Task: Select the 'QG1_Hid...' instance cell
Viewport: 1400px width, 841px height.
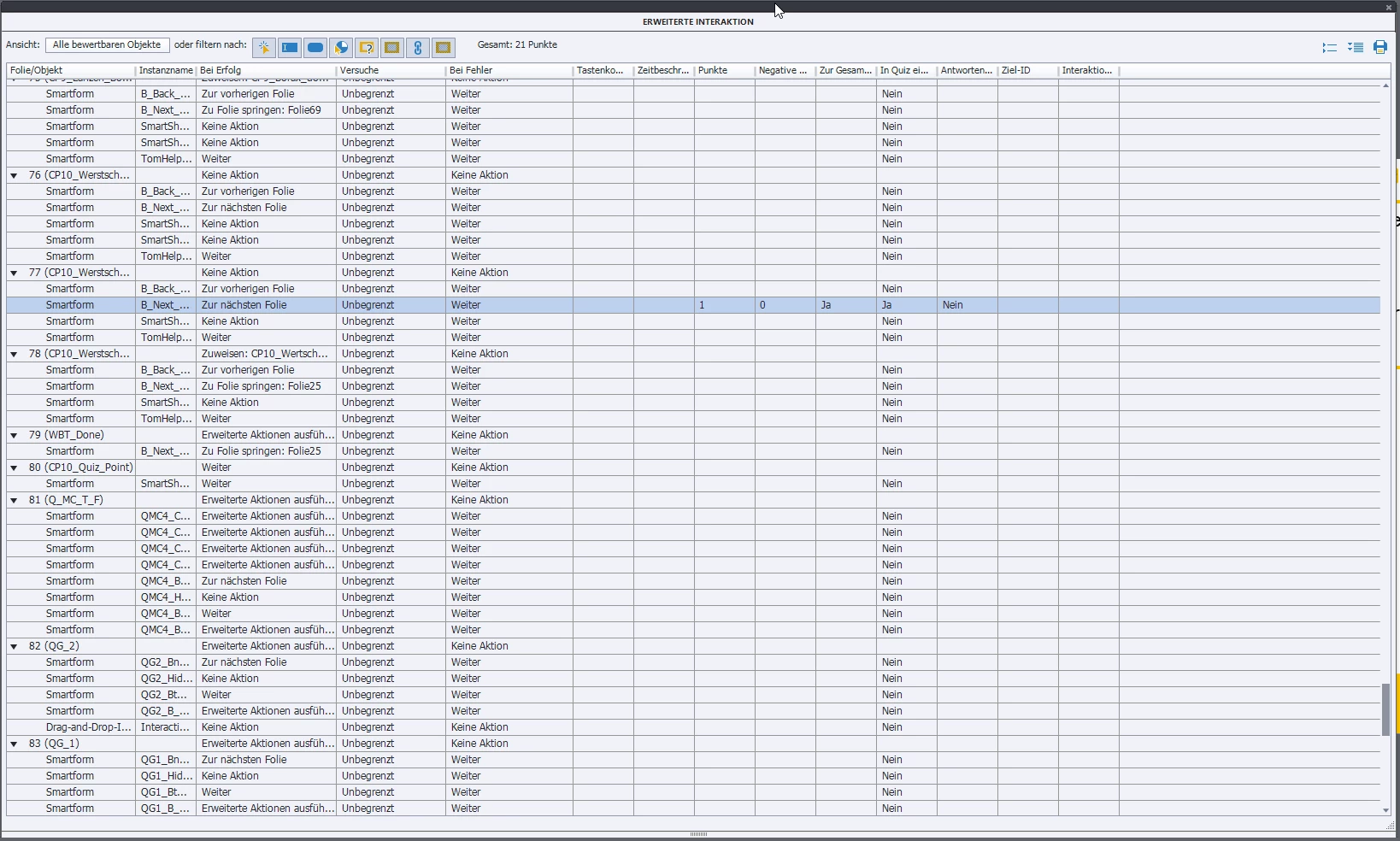Action: click(166, 776)
